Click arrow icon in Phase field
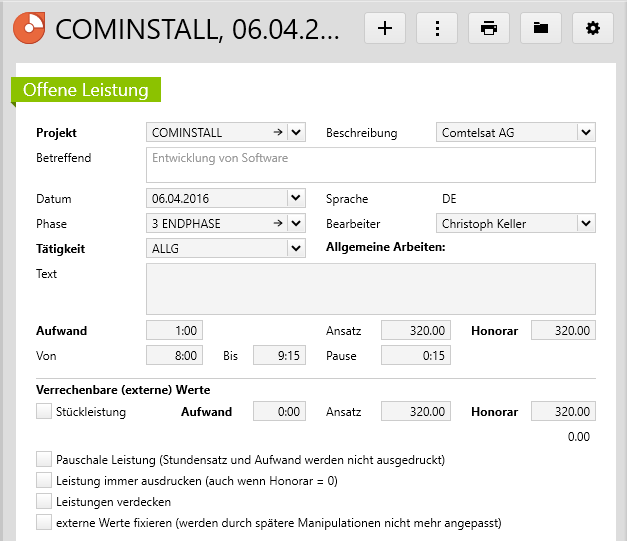Screen dimensions: 627x541 click(x=276, y=223)
